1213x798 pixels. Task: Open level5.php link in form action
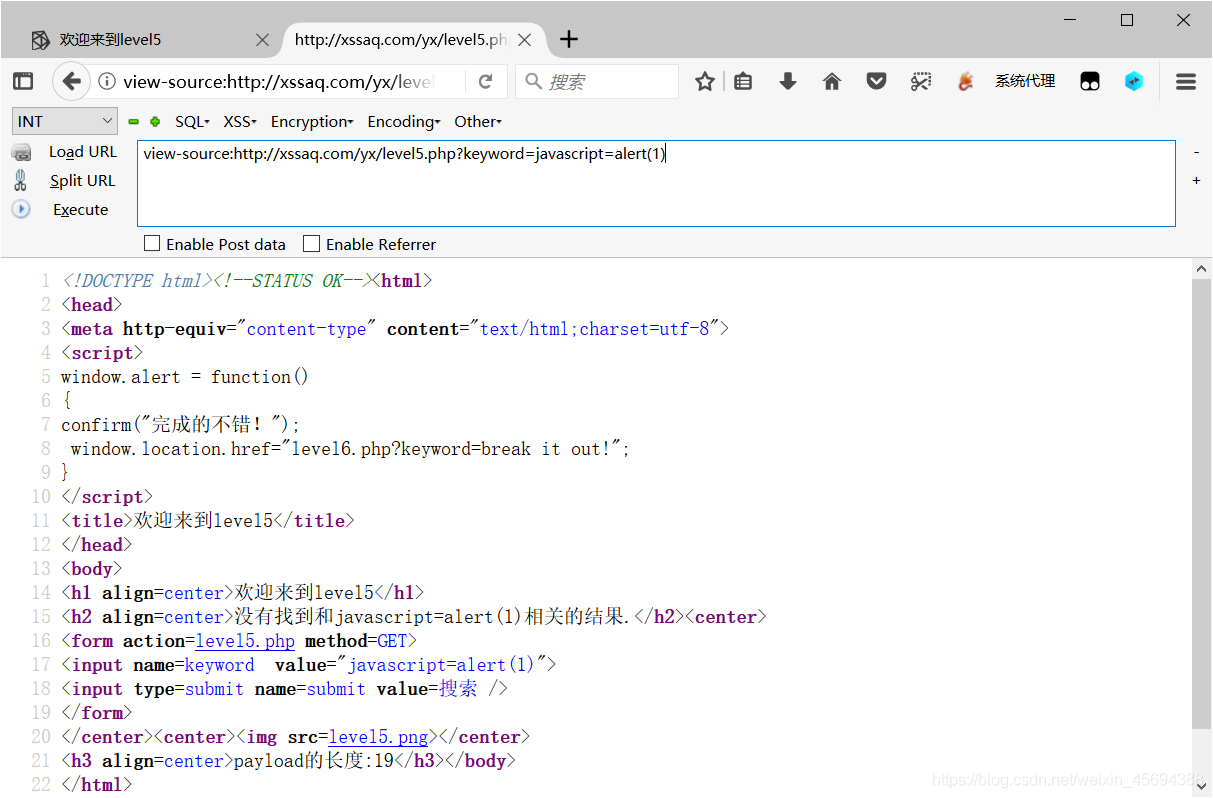pyautogui.click(x=245, y=641)
